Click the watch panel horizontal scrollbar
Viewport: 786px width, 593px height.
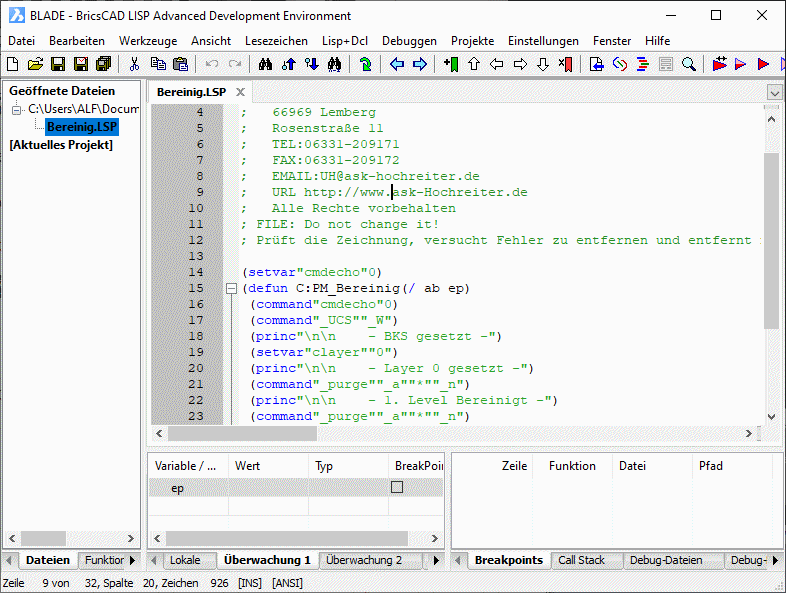(x=287, y=538)
